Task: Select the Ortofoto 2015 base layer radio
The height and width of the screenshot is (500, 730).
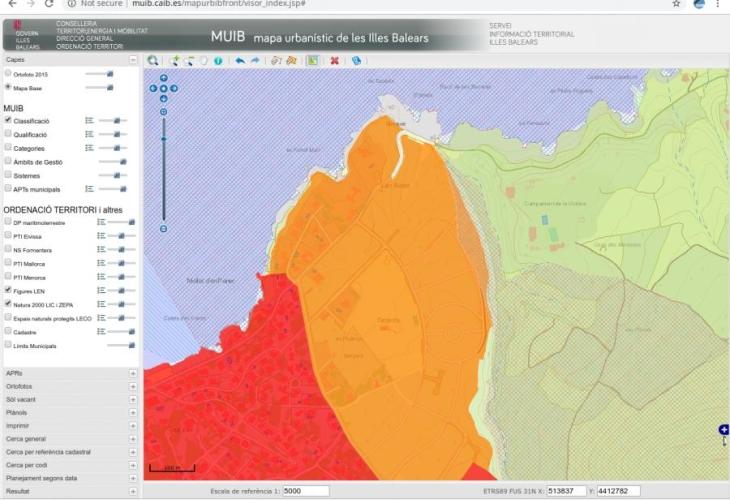Action: pos(8,73)
